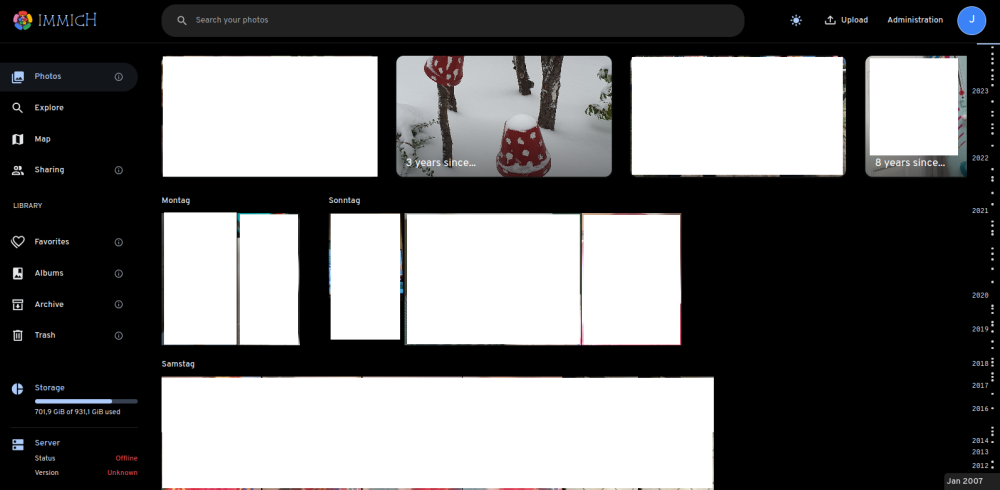1000x490 pixels.
Task: Click the storage usage progress bar
Action: tap(86, 401)
